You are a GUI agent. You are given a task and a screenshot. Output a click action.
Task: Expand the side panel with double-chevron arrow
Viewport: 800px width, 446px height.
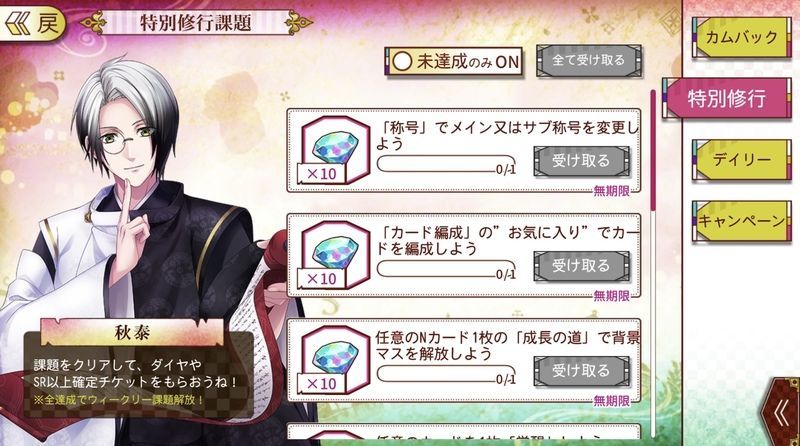tap(781, 414)
